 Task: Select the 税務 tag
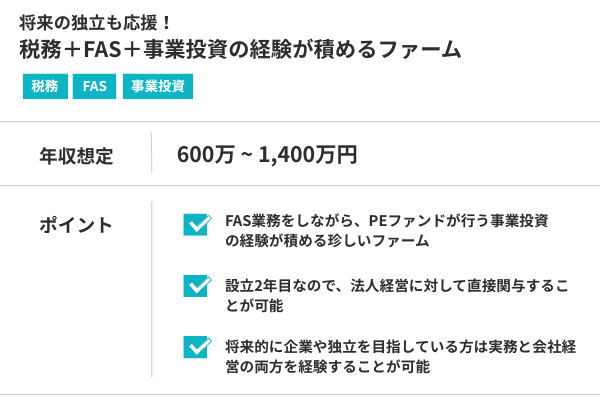[x=44, y=86]
